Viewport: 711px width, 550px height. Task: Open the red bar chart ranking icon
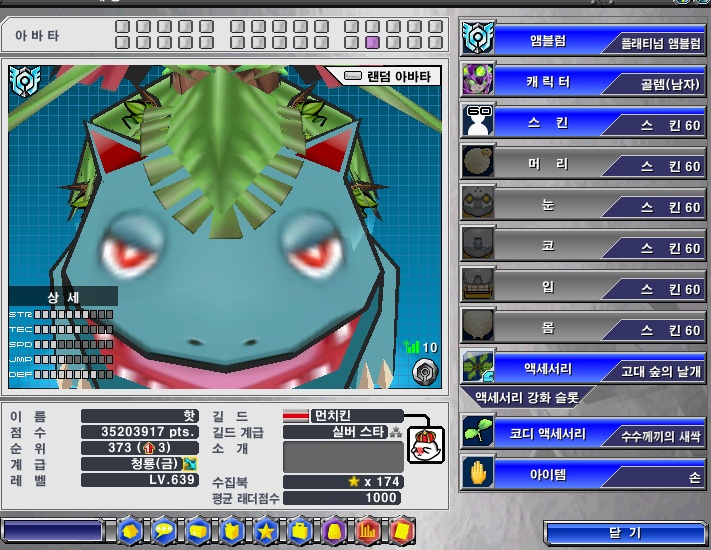click(368, 531)
